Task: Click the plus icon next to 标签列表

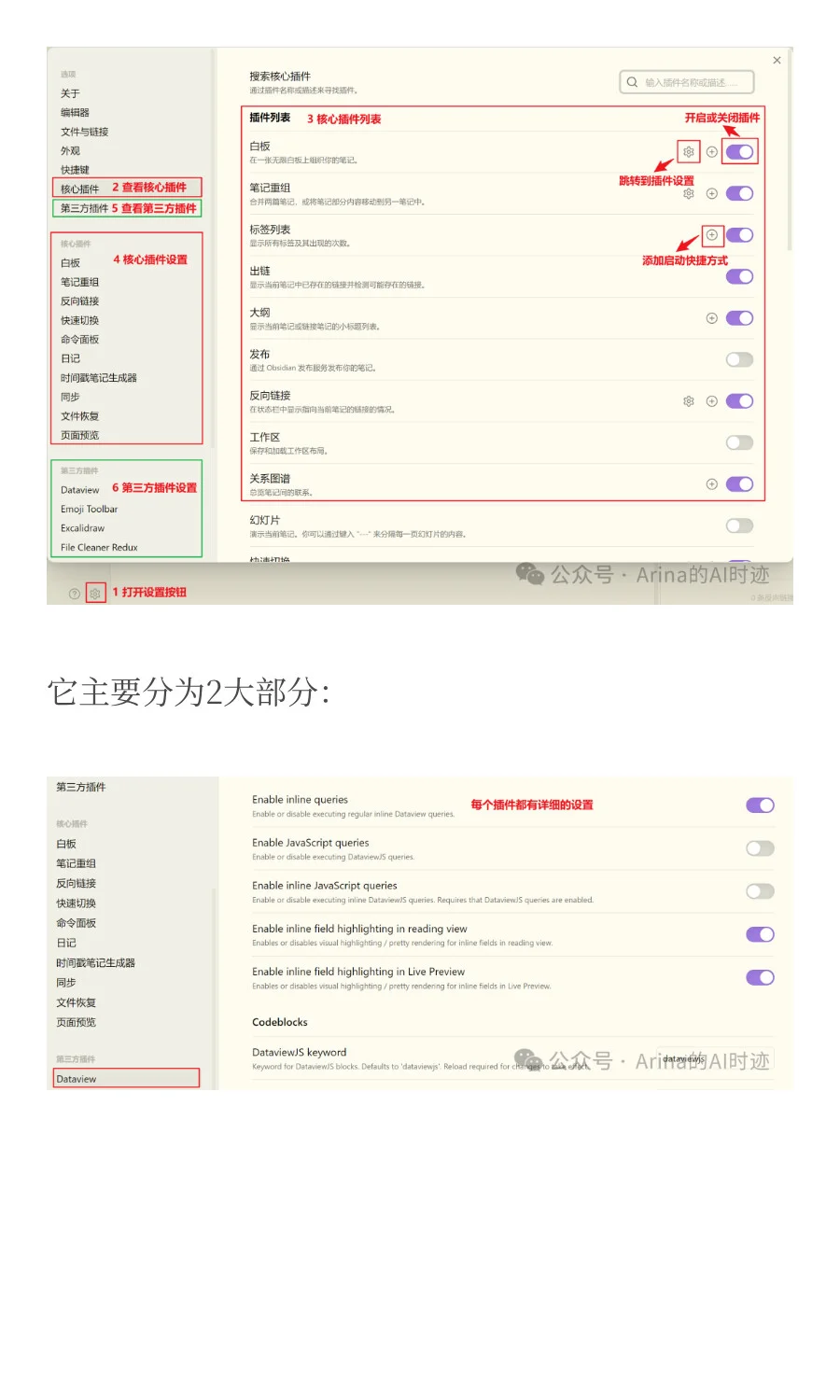Action: (712, 233)
